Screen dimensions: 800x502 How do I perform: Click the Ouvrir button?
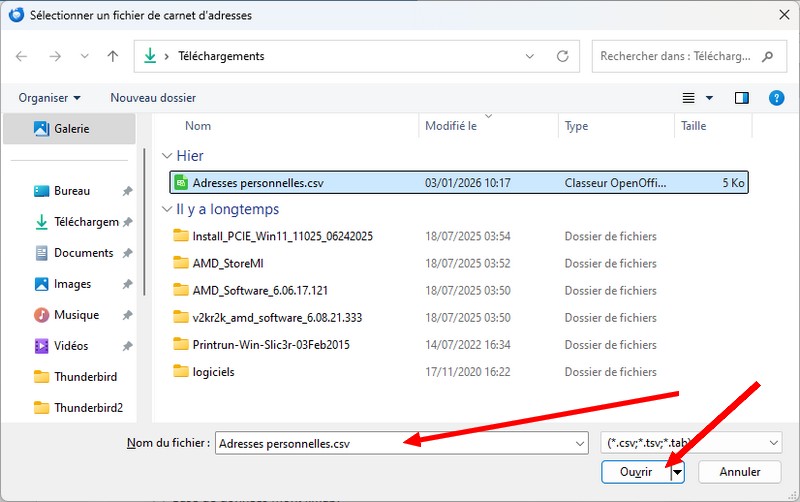coord(635,472)
